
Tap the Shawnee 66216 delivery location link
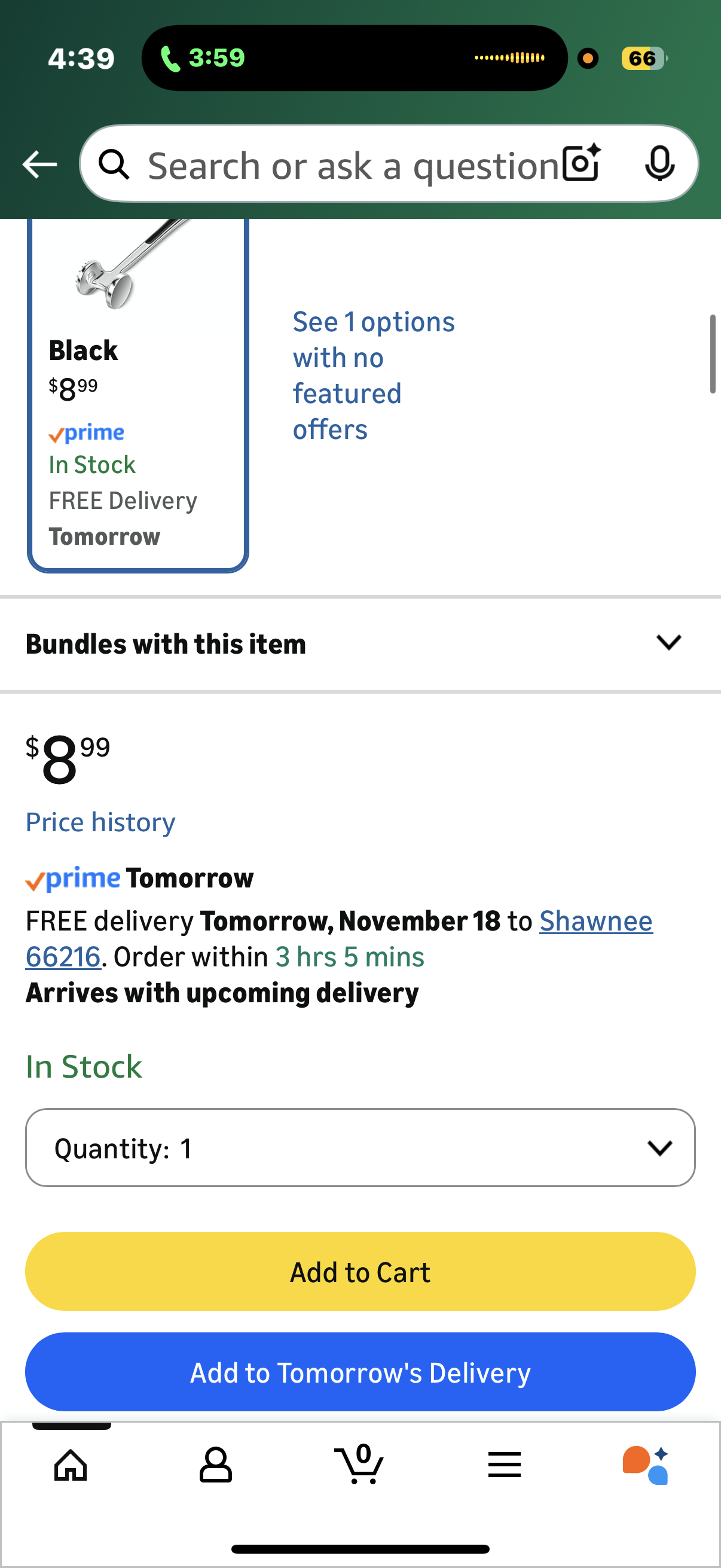pos(595,921)
